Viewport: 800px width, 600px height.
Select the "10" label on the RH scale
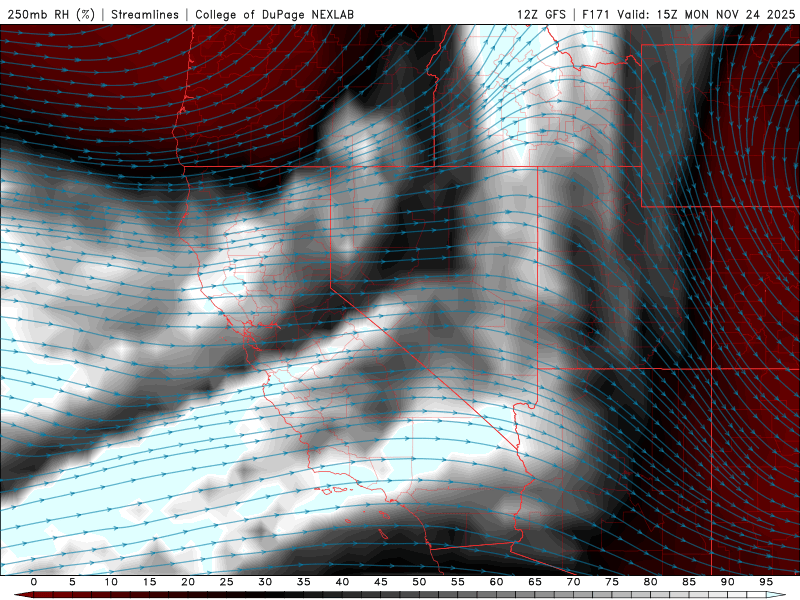tap(111, 582)
